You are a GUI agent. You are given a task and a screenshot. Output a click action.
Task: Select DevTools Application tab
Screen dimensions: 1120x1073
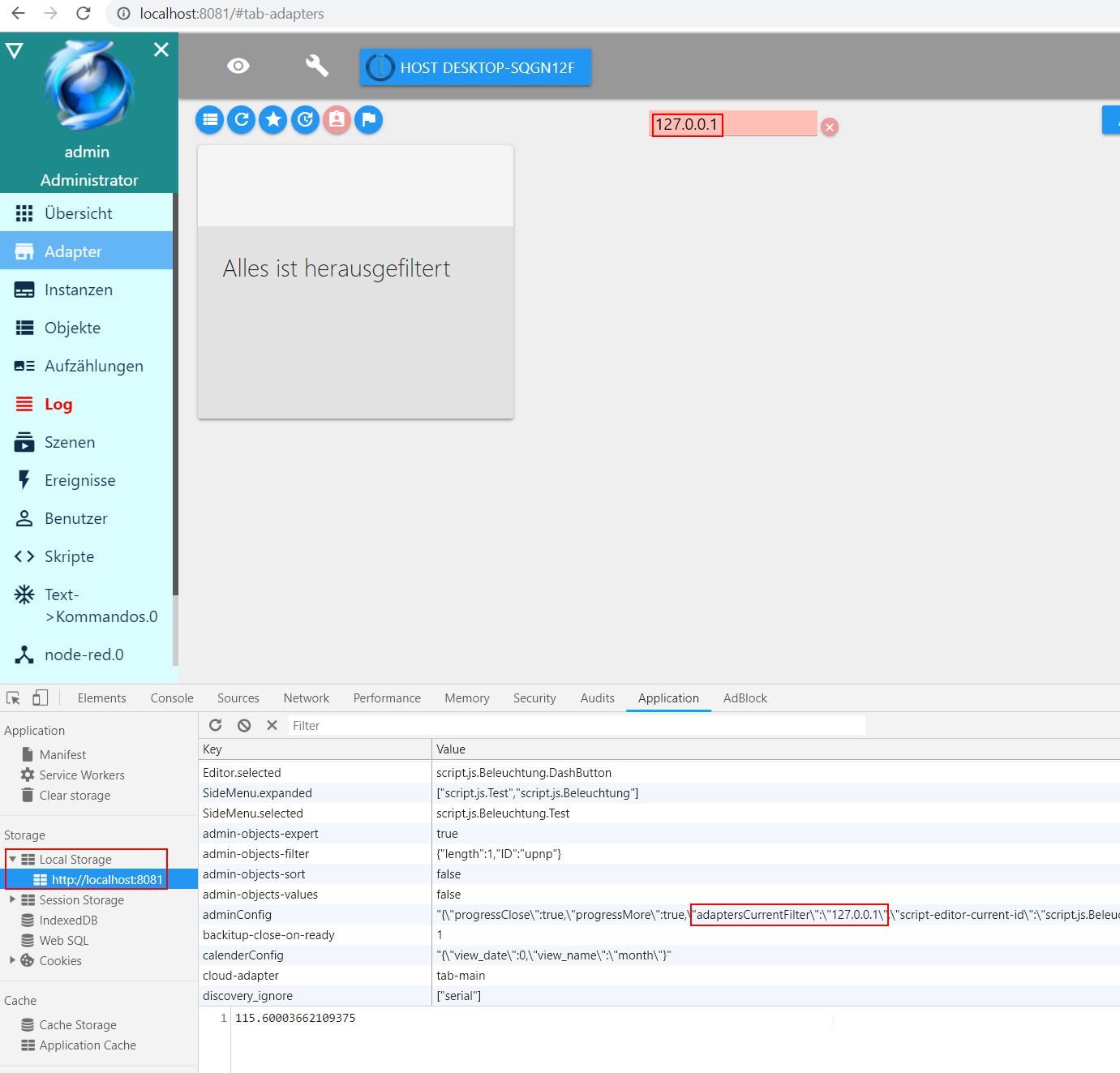[x=668, y=698]
